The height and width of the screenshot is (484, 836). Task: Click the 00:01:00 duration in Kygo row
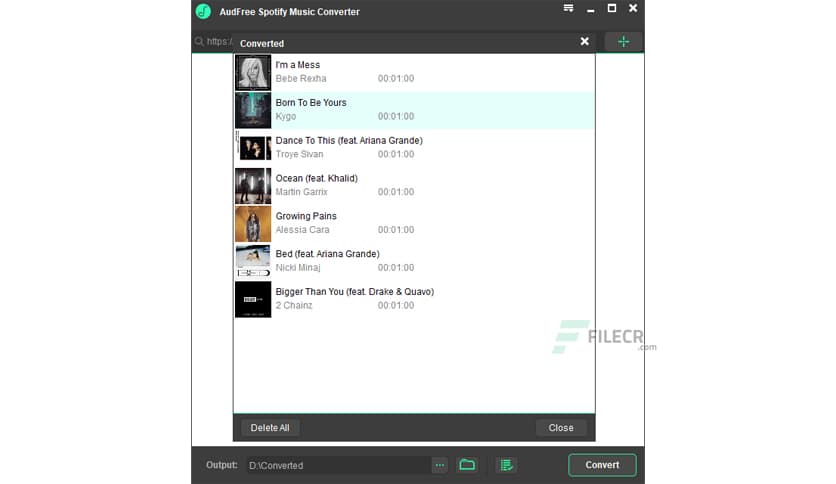click(x=396, y=116)
